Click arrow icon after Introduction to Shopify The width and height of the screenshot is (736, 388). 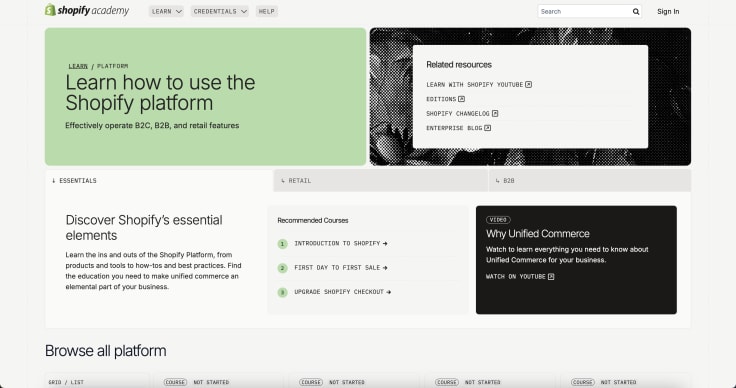coord(385,243)
